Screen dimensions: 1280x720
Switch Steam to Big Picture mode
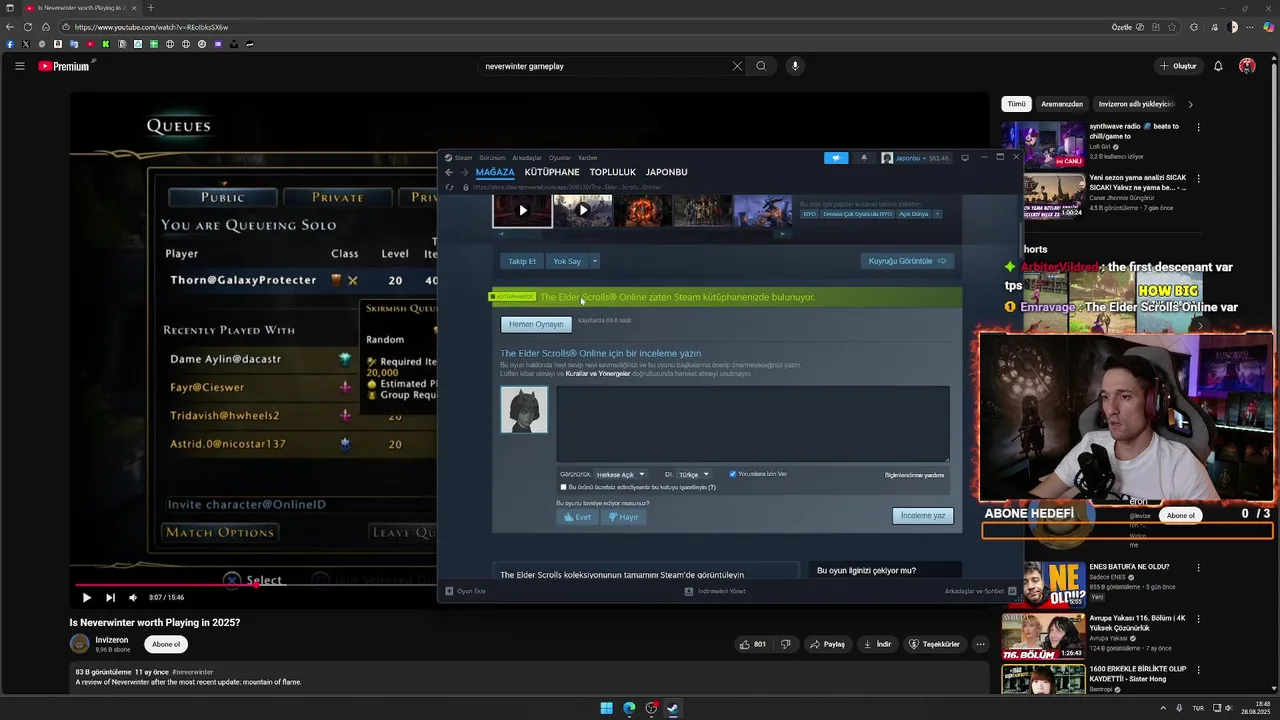965,157
